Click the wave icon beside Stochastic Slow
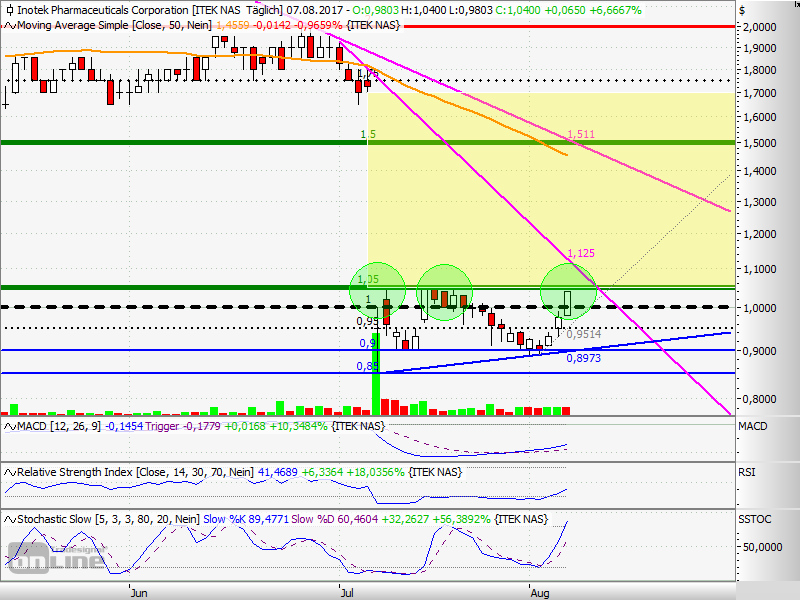 tap(10, 518)
